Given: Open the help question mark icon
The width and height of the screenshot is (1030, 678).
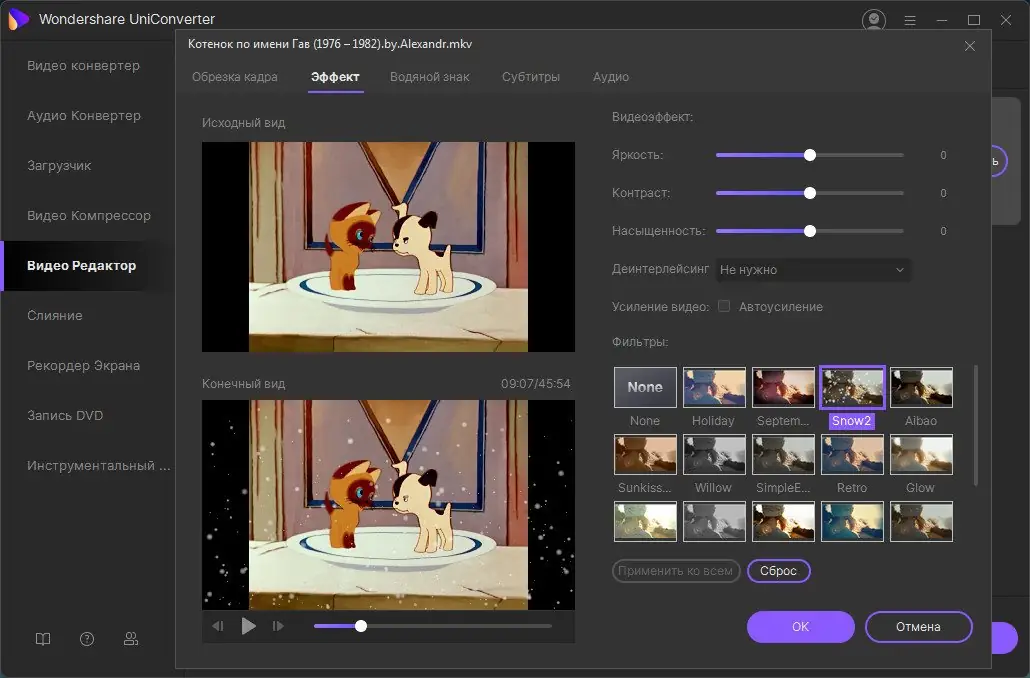Looking at the screenshot, I should 87,639.
